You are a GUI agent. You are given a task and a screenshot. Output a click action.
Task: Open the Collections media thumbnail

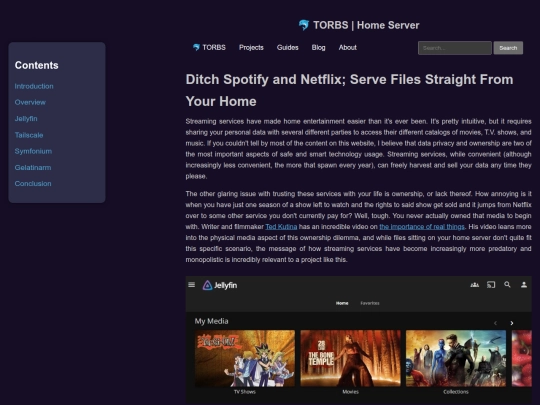(x=456, y=358)
